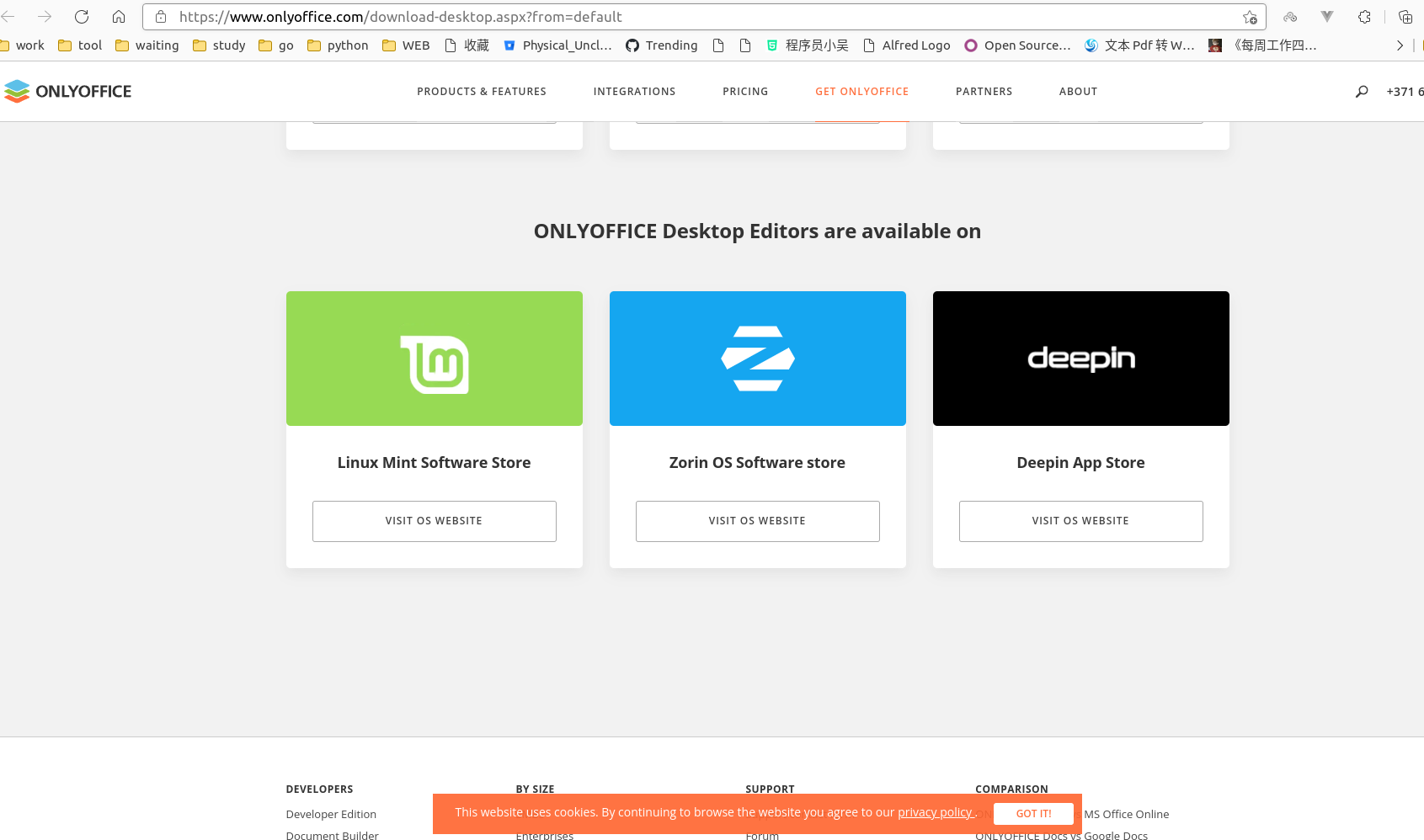The image size is (1424, 840).
Task: Open the tool bookmarks folder
Action: [x=80, y=45]
